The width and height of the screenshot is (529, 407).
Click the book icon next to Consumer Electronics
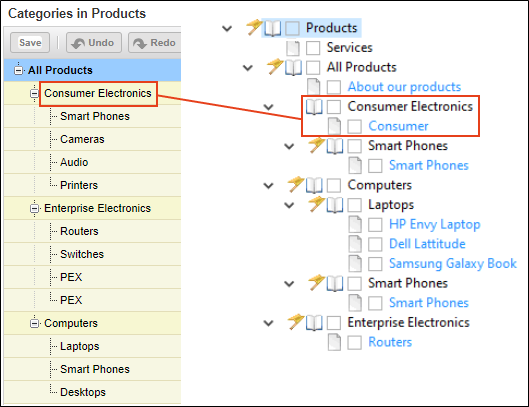pyautogui.click(x=314, y=107)
